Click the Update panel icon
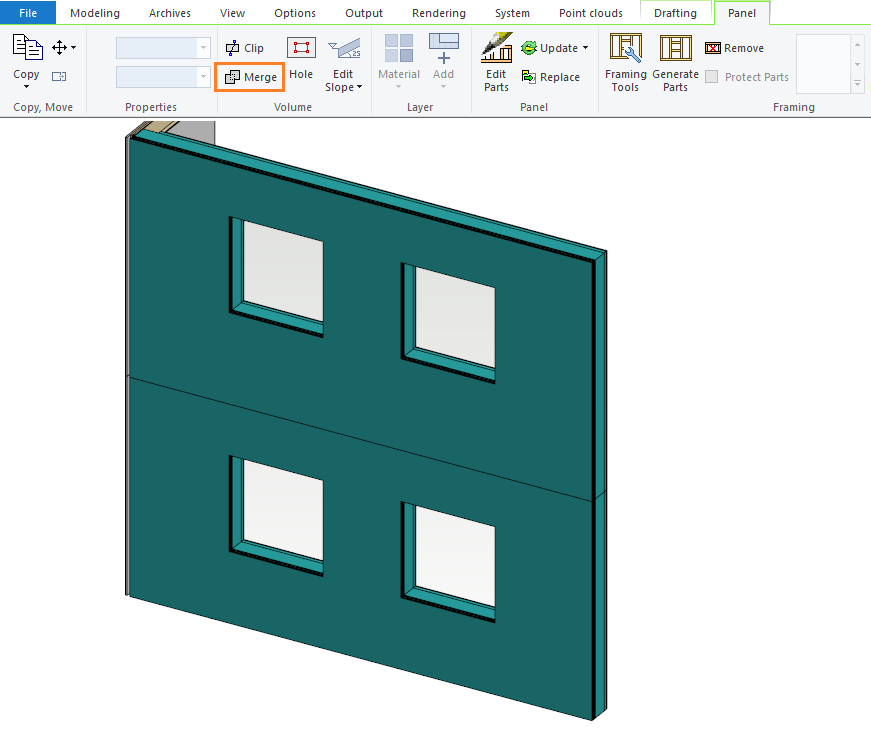 click(x=529, y=48)
